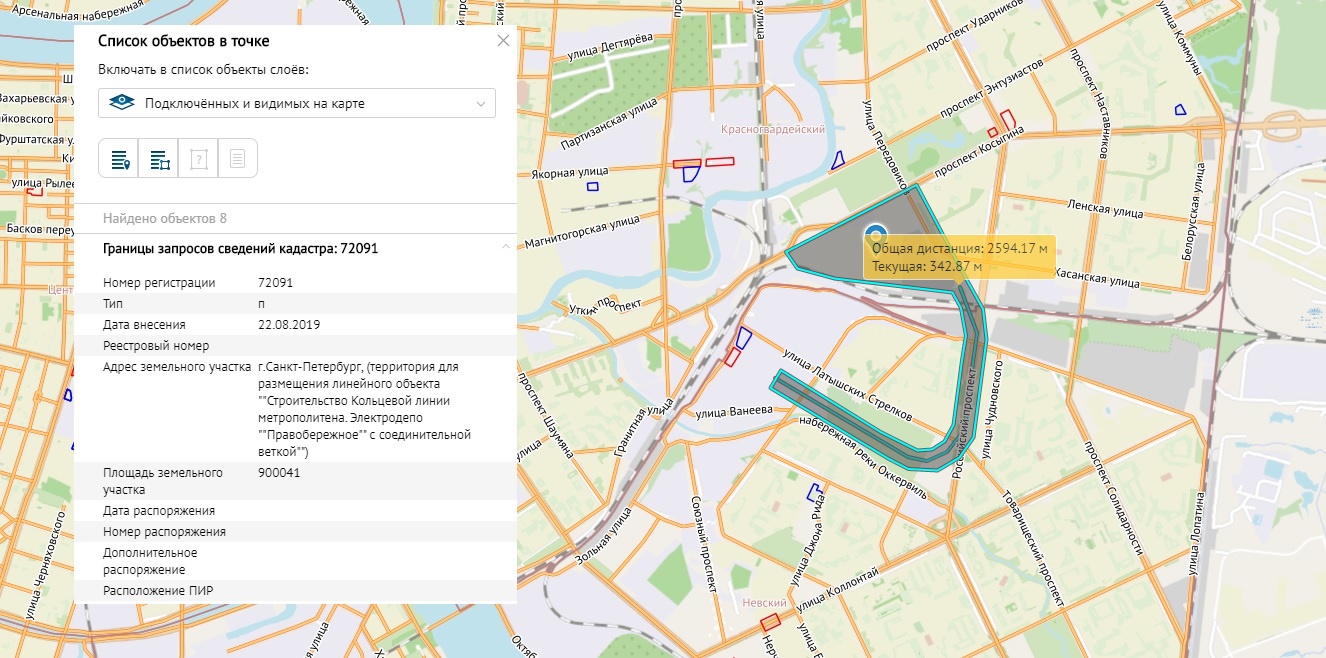Click the greyed document report icon

(237, 159)
